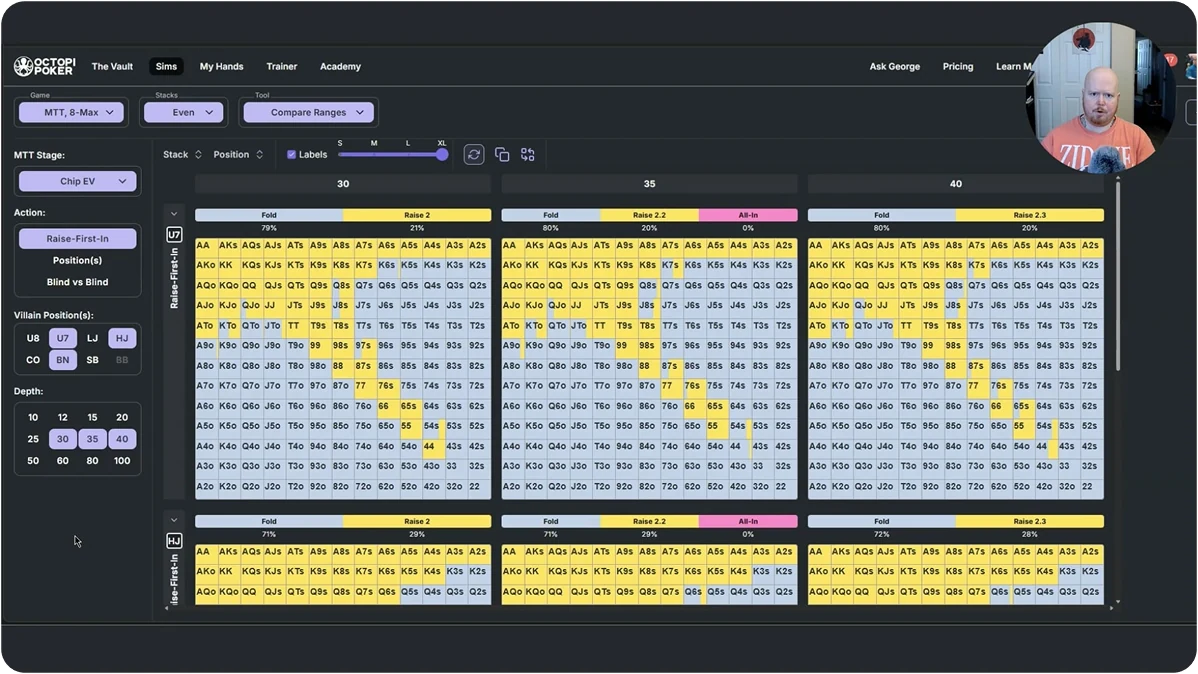
Task: Open the Trainer tab
Action: 282,66
